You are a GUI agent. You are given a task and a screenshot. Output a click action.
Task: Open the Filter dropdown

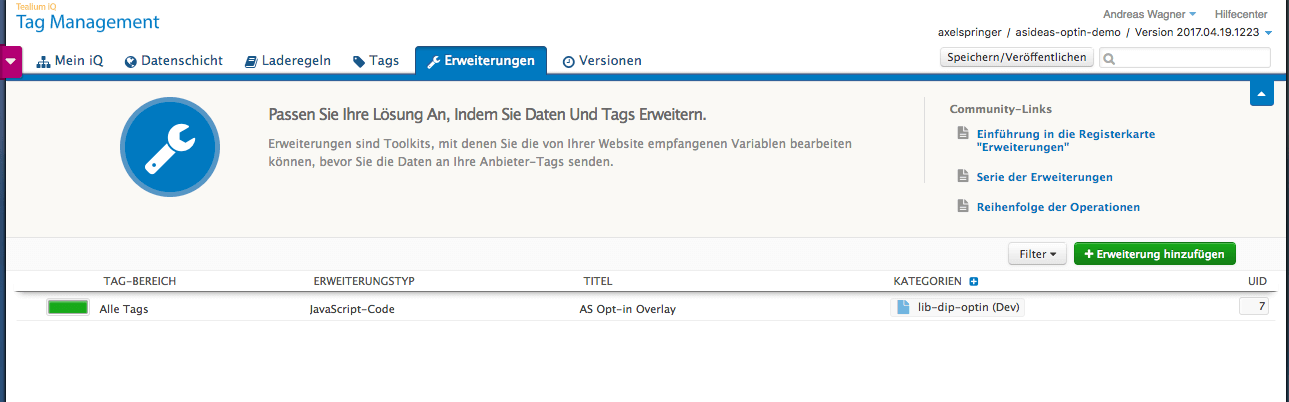[x=1037, y=254]
